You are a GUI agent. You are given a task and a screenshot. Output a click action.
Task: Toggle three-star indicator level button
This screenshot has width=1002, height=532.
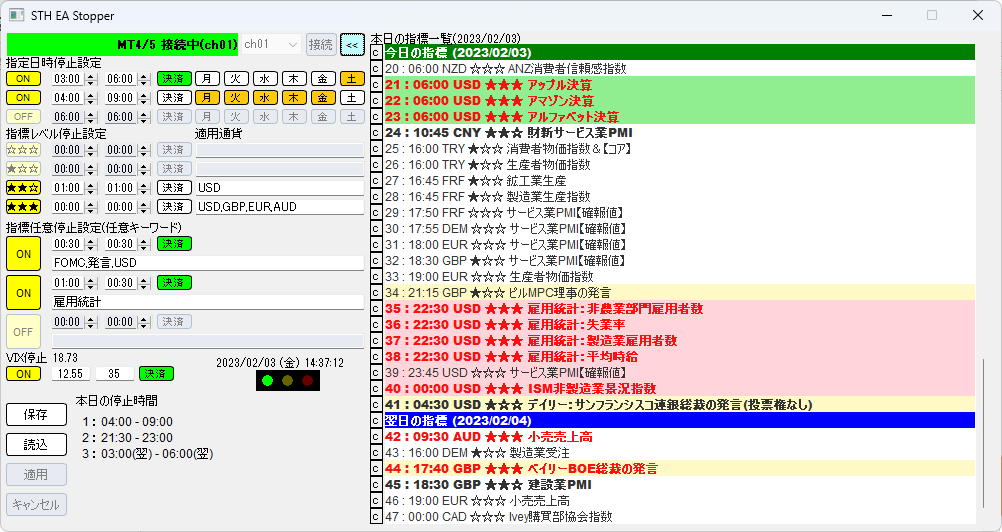[x=24, y=207]
